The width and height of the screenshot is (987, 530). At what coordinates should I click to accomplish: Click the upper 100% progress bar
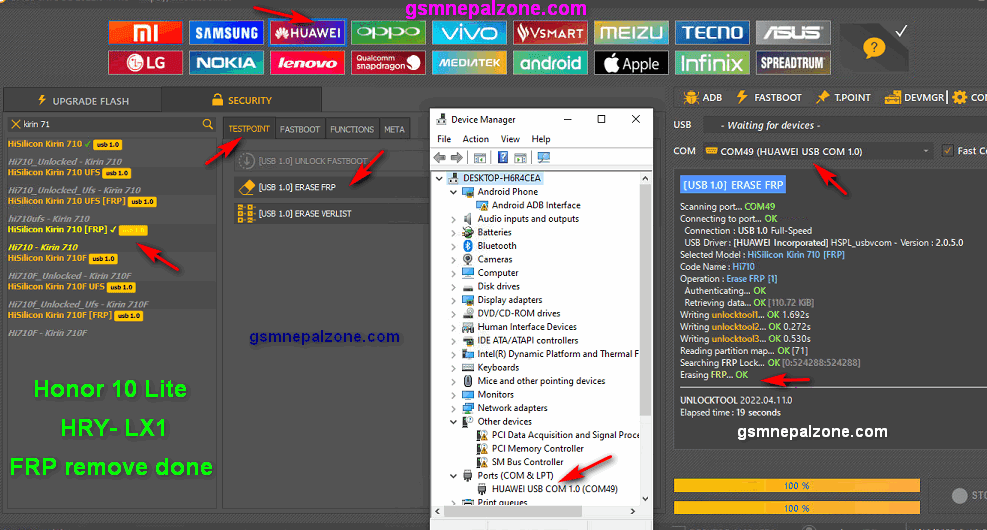tap(797, 486)
